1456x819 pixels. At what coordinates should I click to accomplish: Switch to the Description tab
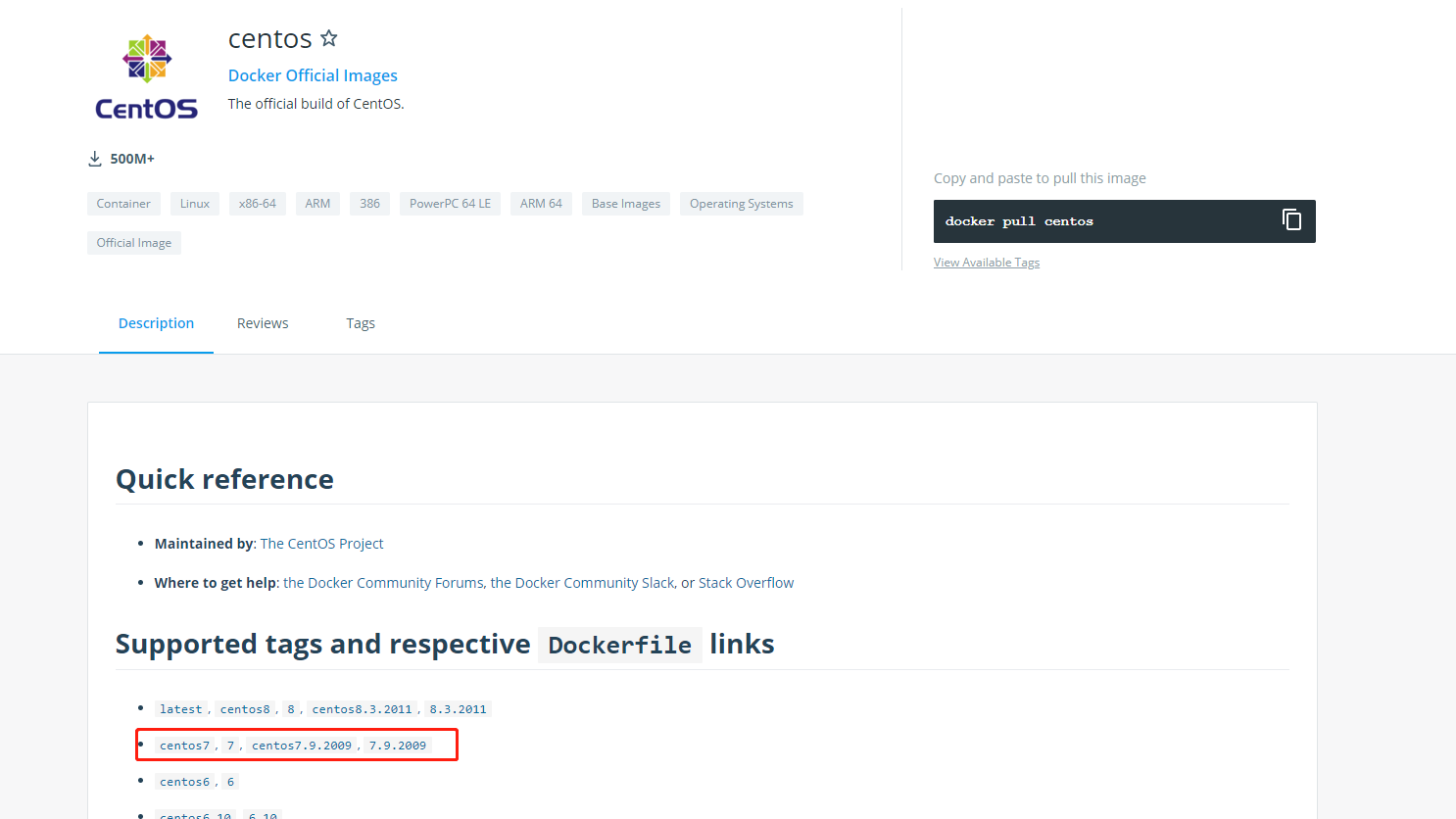tap(156, 323)
